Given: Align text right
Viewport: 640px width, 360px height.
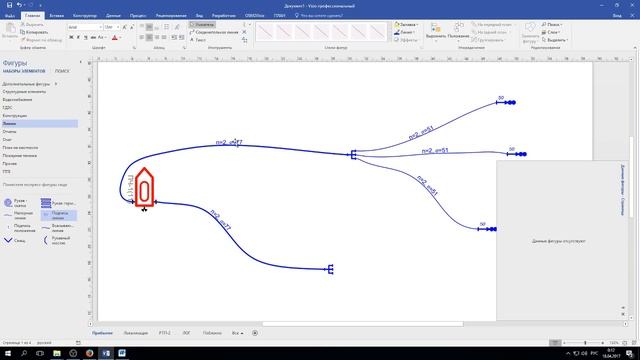Looking at the screenshot, I should (x=157, y=37).
